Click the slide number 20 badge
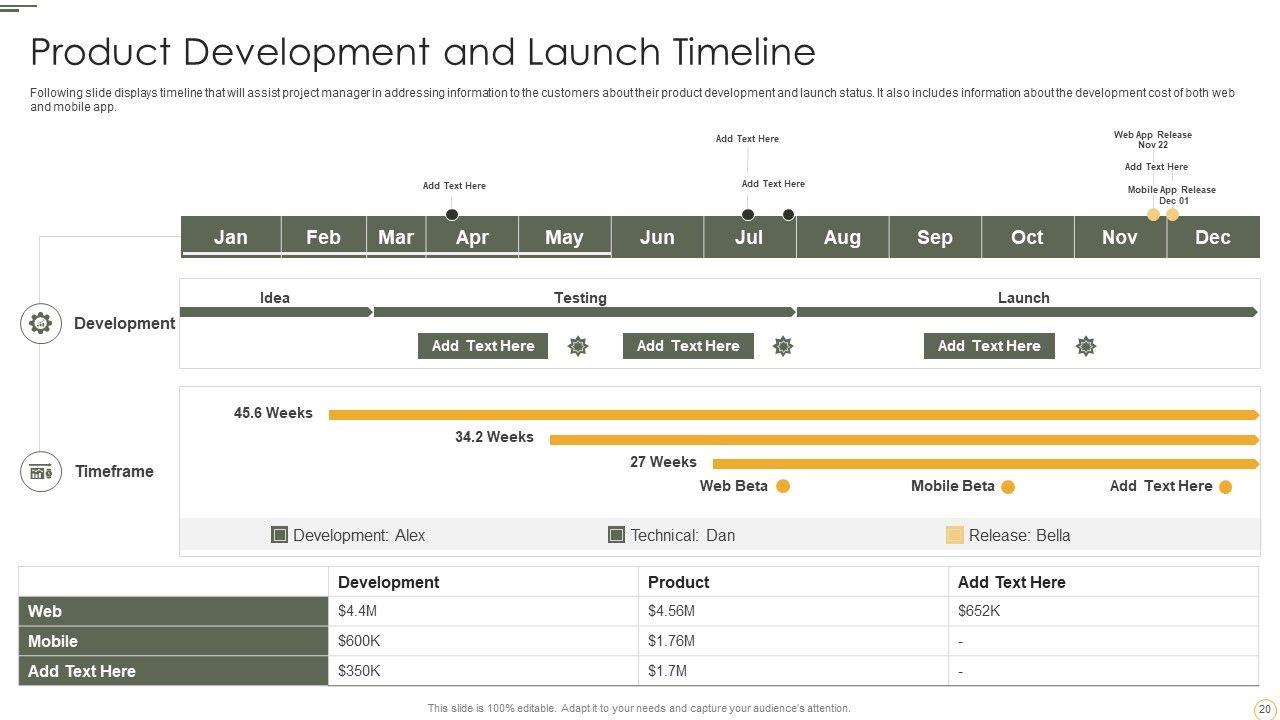Image resolution: width=1280 pixels, height=720 pixels. pyautogui.click(x=1264, y=709)
